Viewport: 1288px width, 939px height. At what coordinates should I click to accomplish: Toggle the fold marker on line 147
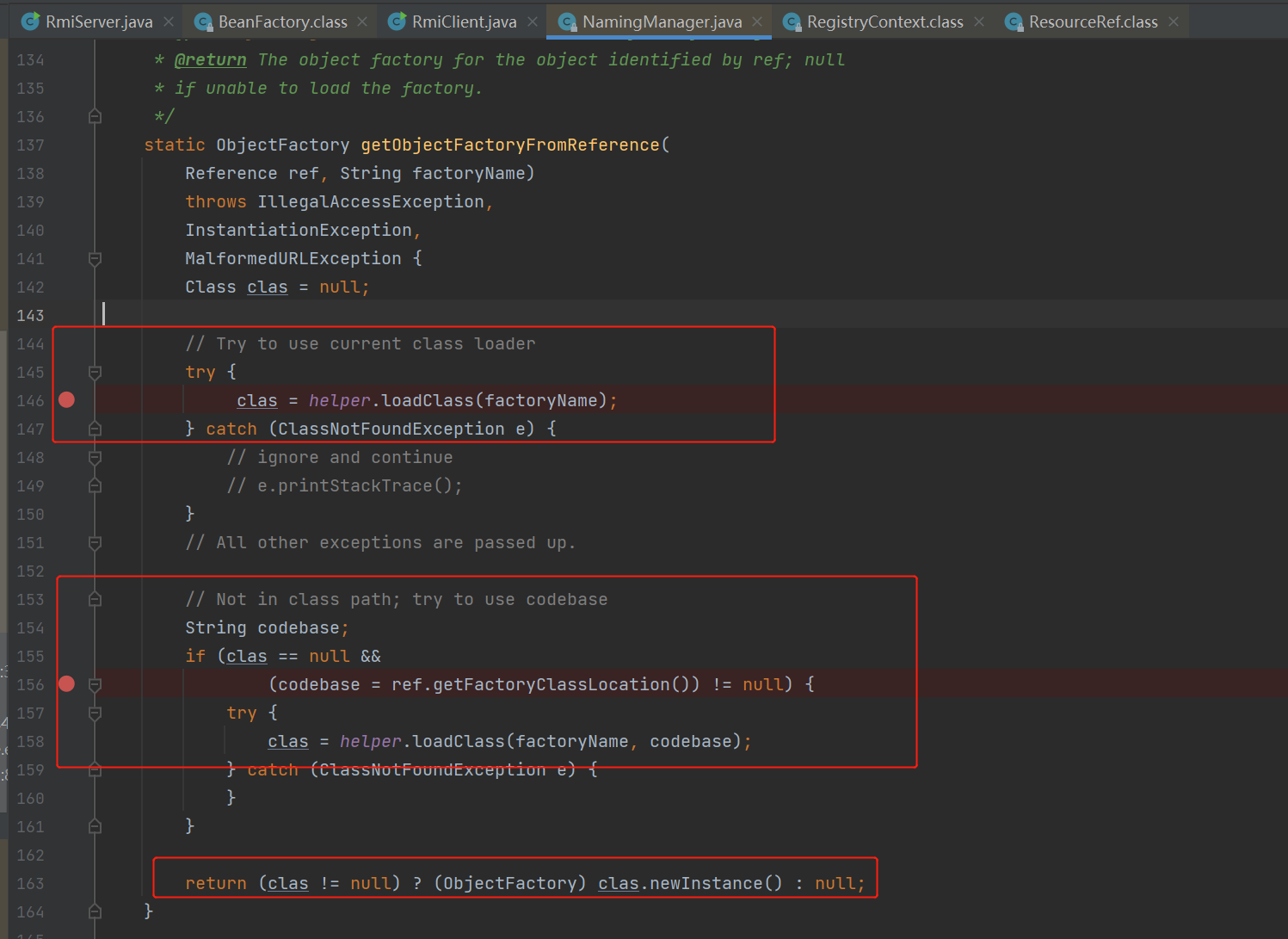[96, 429]
